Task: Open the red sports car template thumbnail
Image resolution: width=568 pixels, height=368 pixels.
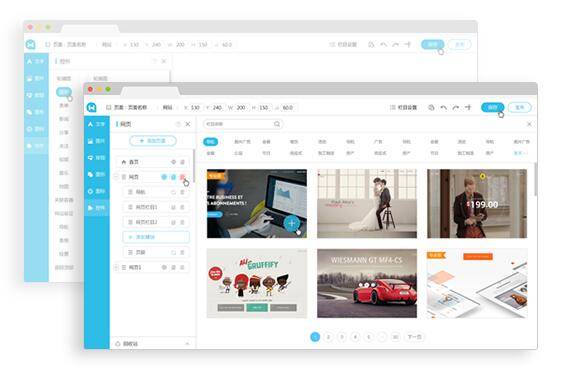Action: [367, 283]
